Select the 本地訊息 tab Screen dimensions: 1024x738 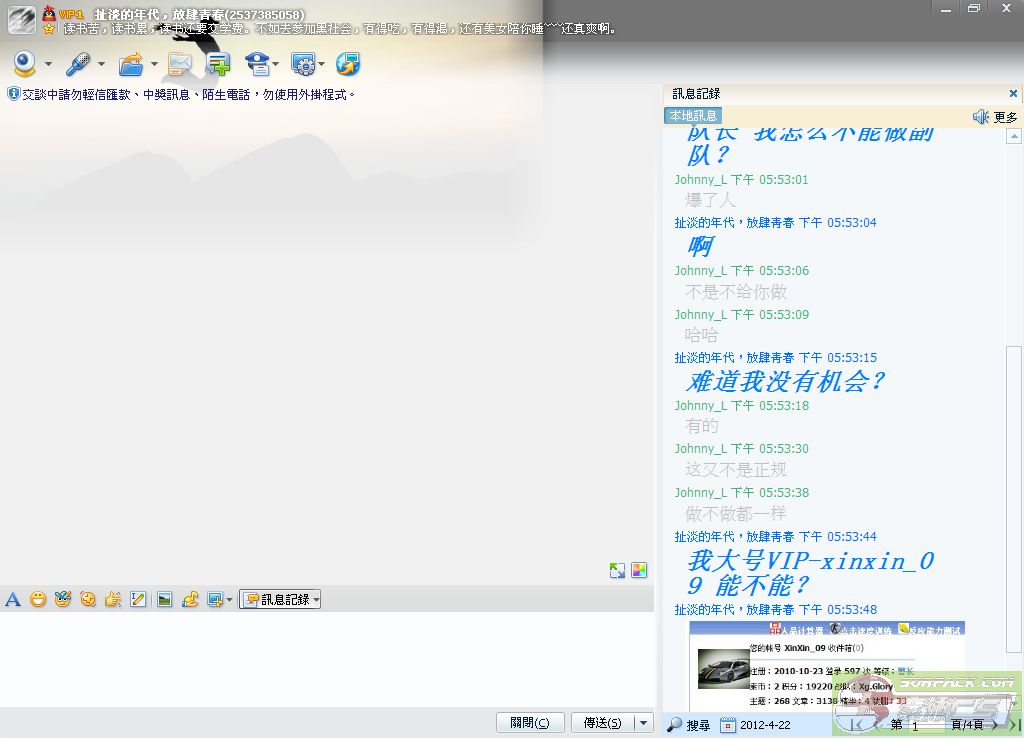coord(692,116)
